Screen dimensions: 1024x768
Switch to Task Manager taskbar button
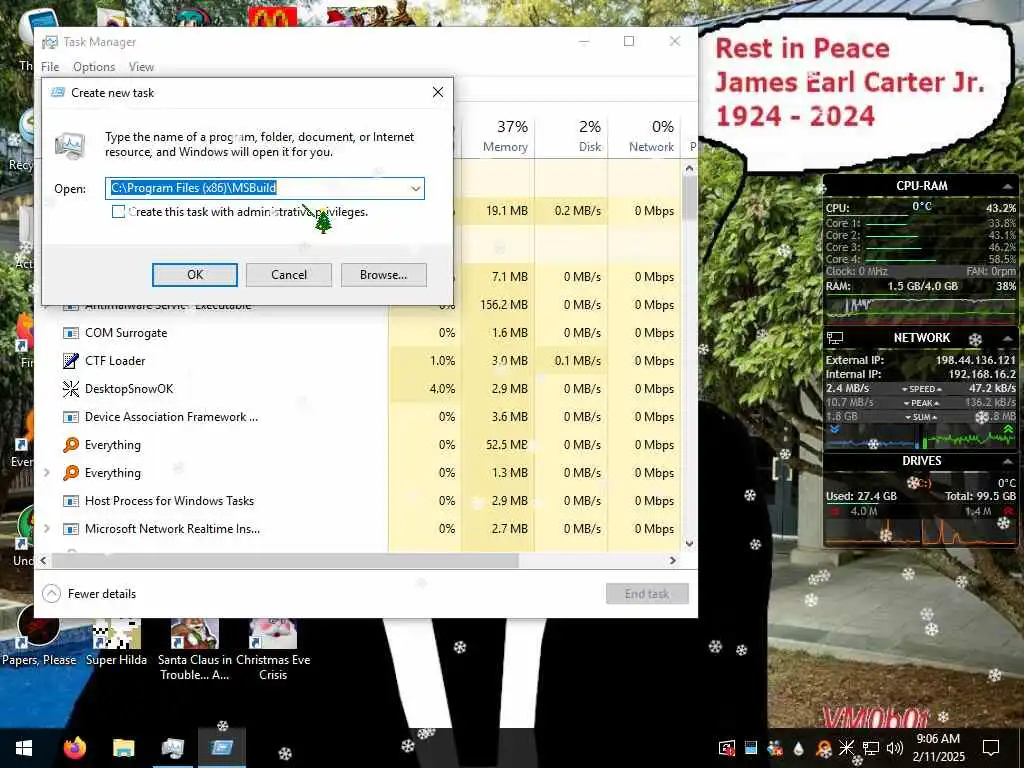click(x=172, y=748)
